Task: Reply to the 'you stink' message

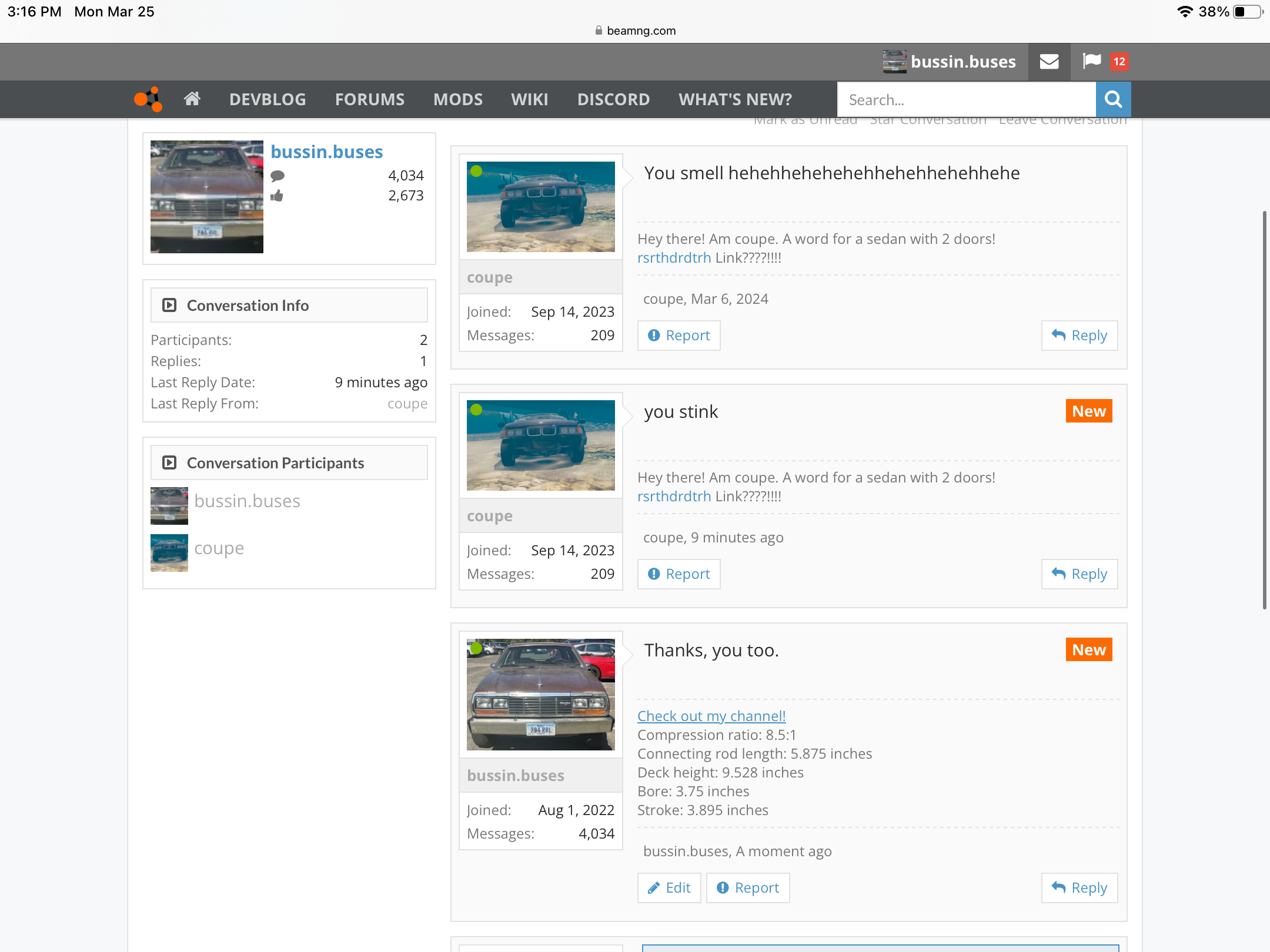Action: point(1079,574)
